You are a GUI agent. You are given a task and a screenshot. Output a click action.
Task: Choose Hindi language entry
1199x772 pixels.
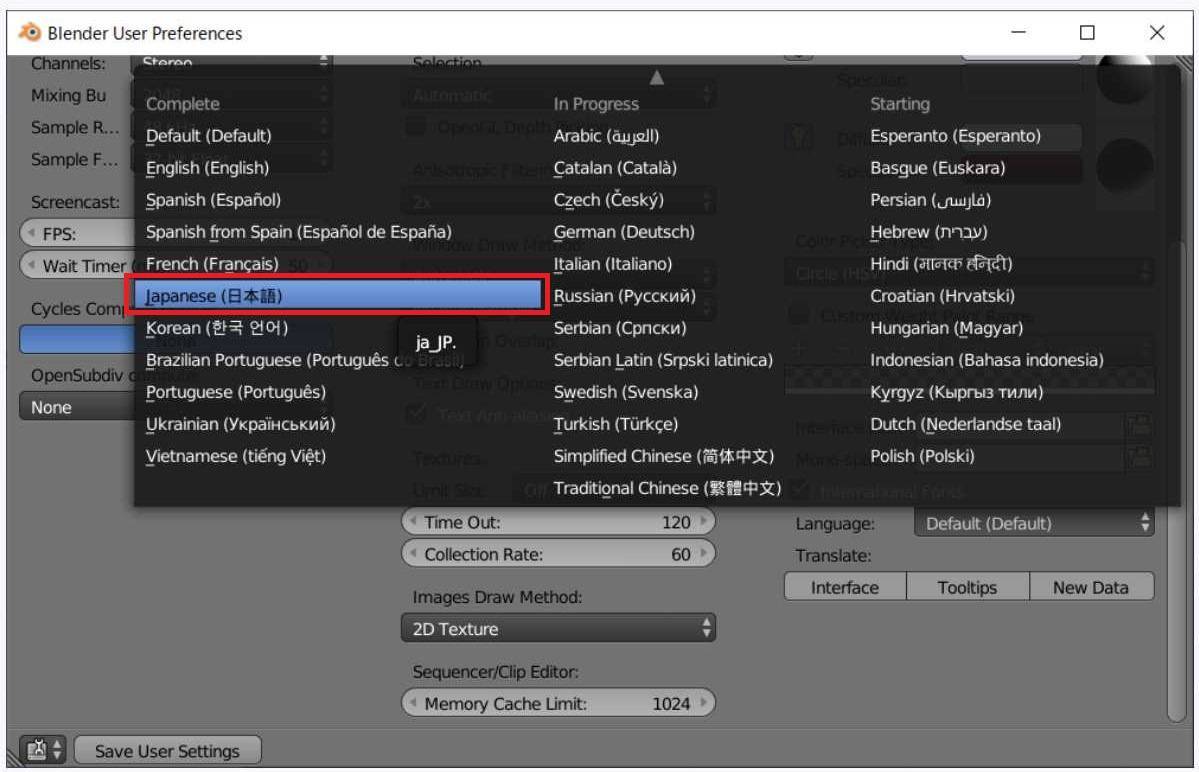click(x=941, y=264)
